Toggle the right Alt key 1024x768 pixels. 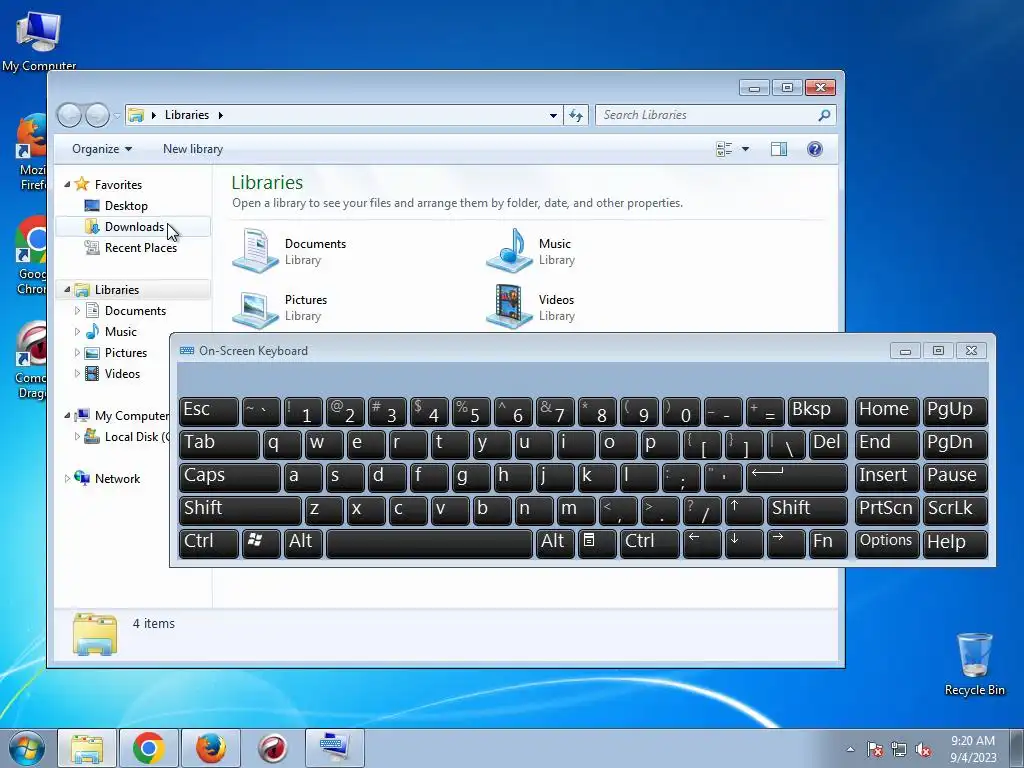pyautogui.click(x=555, y=543)
